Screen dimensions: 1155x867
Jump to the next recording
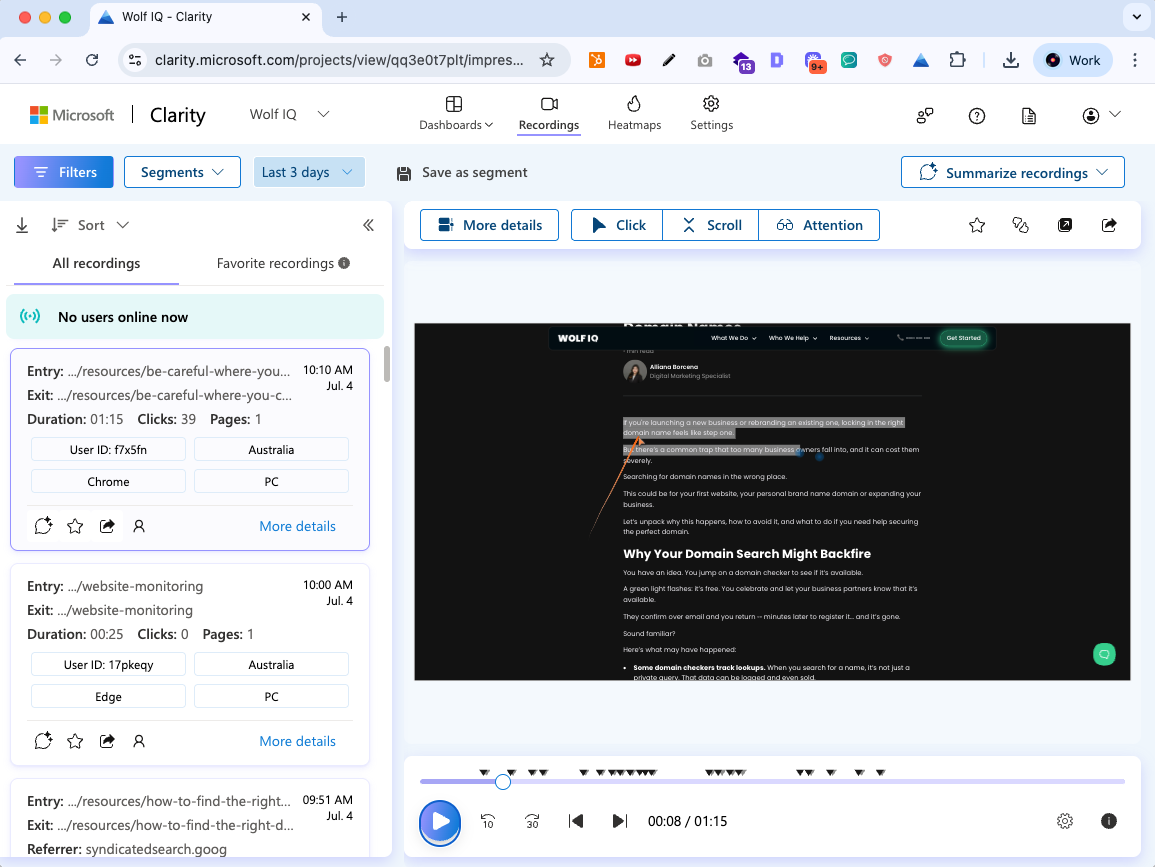(619, 821)
